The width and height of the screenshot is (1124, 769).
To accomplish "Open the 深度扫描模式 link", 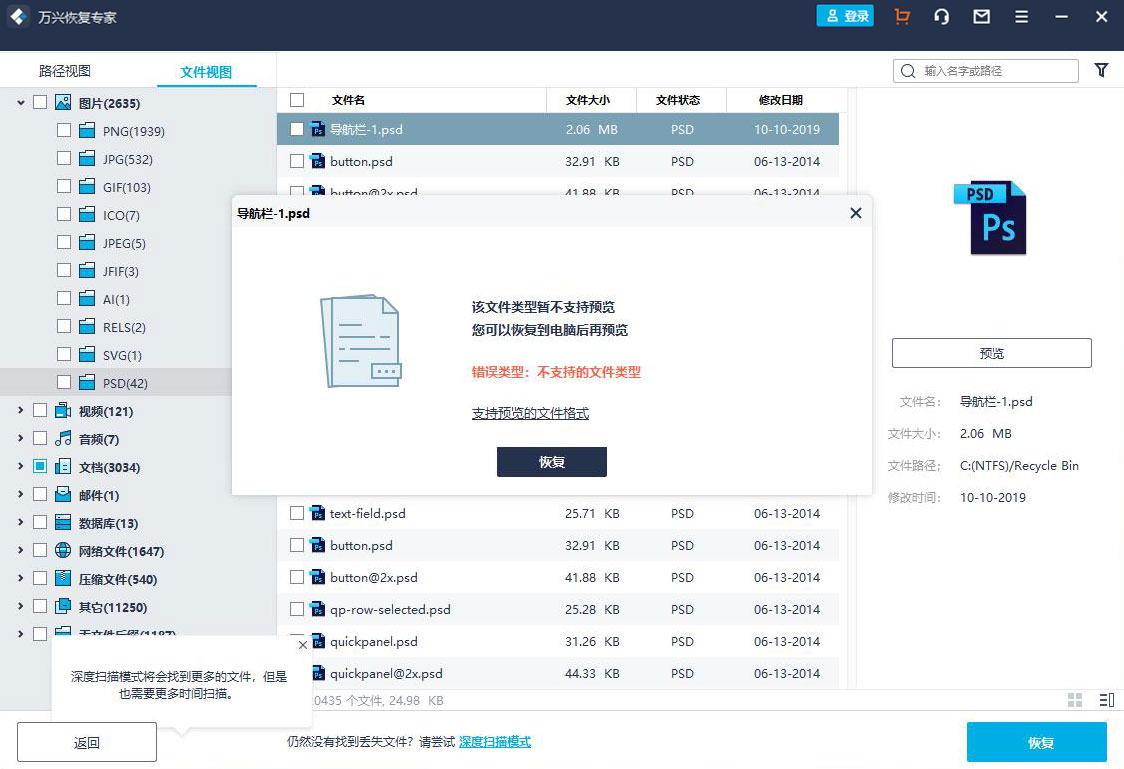I will coord(494,742).
